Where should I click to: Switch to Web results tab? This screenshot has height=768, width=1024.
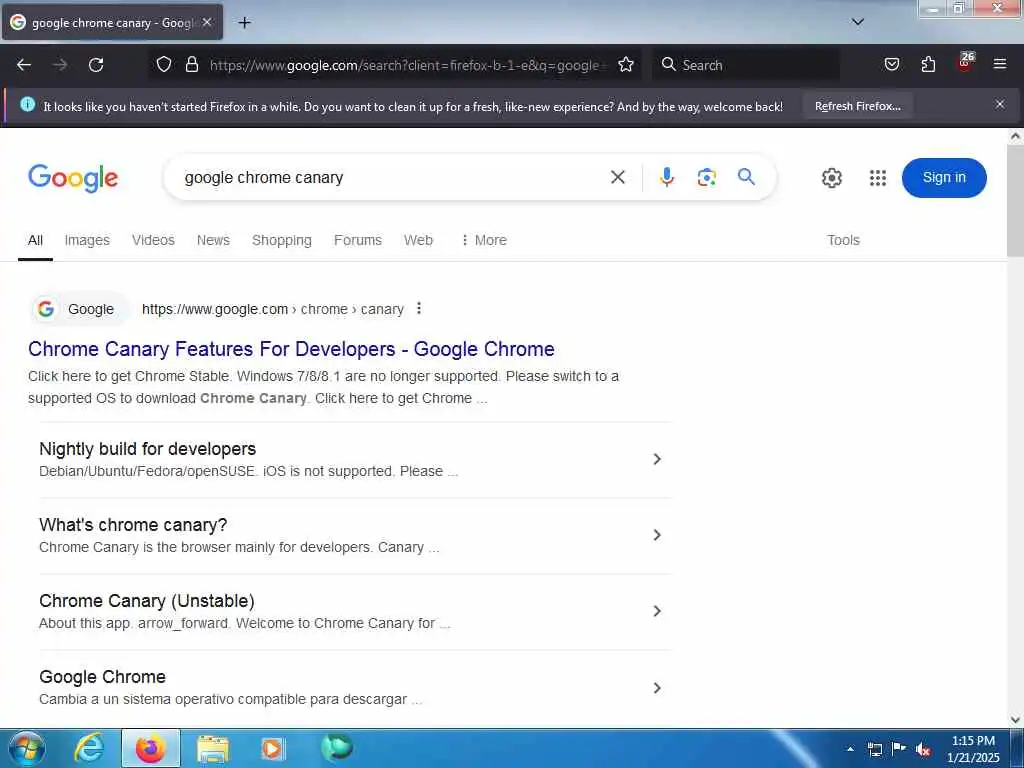click(418, 240)
